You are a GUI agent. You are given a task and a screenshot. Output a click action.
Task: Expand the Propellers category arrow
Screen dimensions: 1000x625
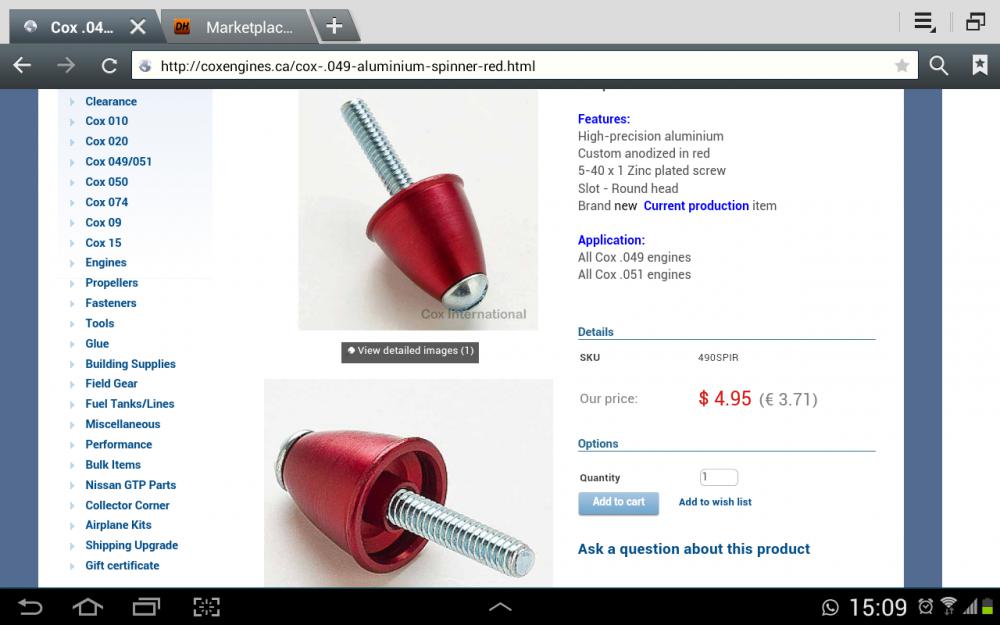point(72,283)
